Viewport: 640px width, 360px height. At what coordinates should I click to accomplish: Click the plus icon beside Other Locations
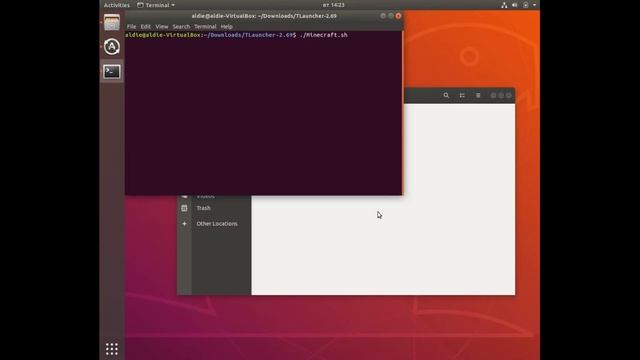tap(184, 224)
